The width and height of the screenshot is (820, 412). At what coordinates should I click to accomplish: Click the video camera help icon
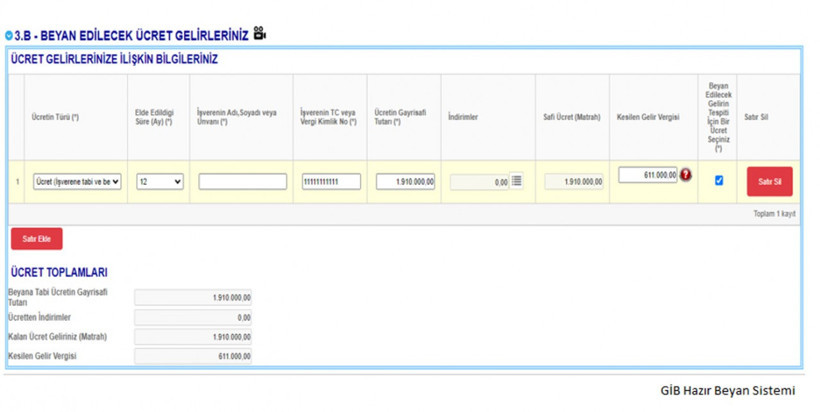tap(260, 34)
